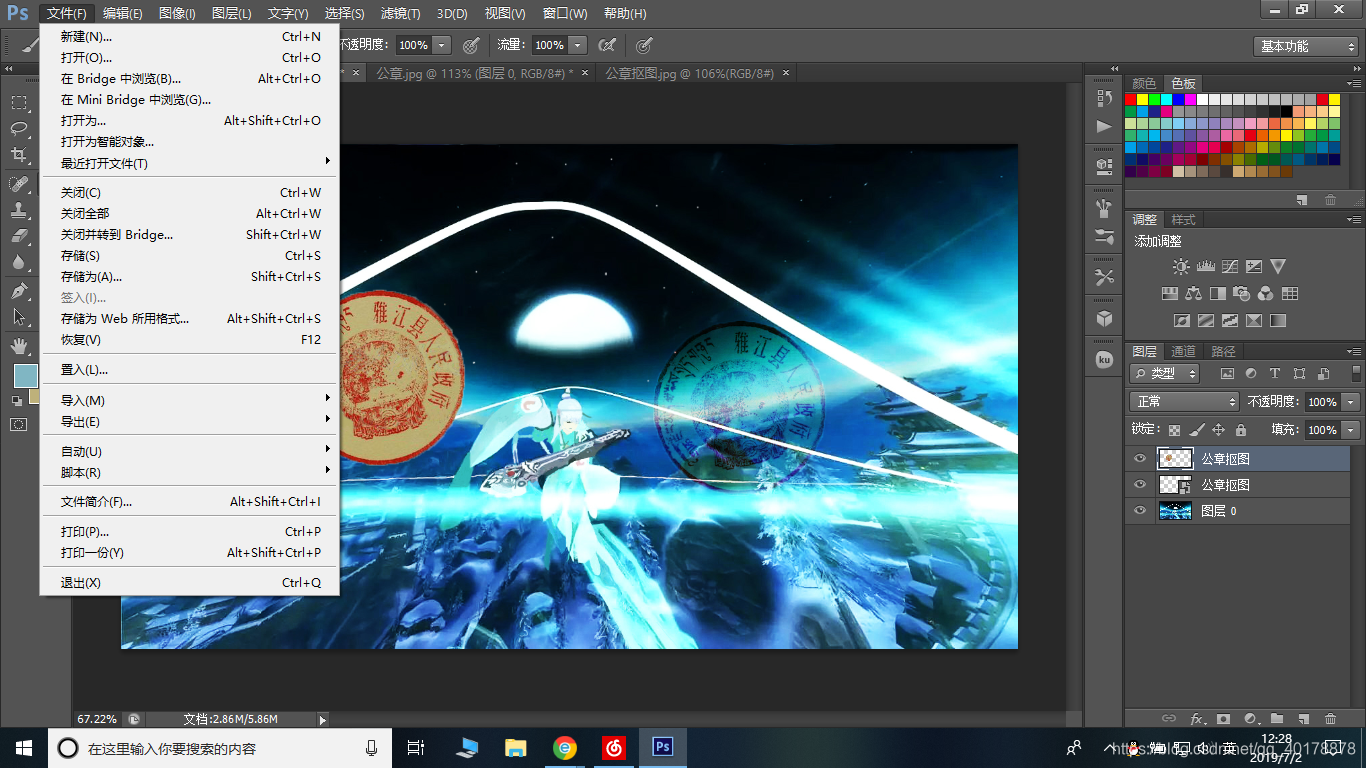Switch to the 通道 tab
Screen dimensions: 1366x768
(x=1183, y=351)
